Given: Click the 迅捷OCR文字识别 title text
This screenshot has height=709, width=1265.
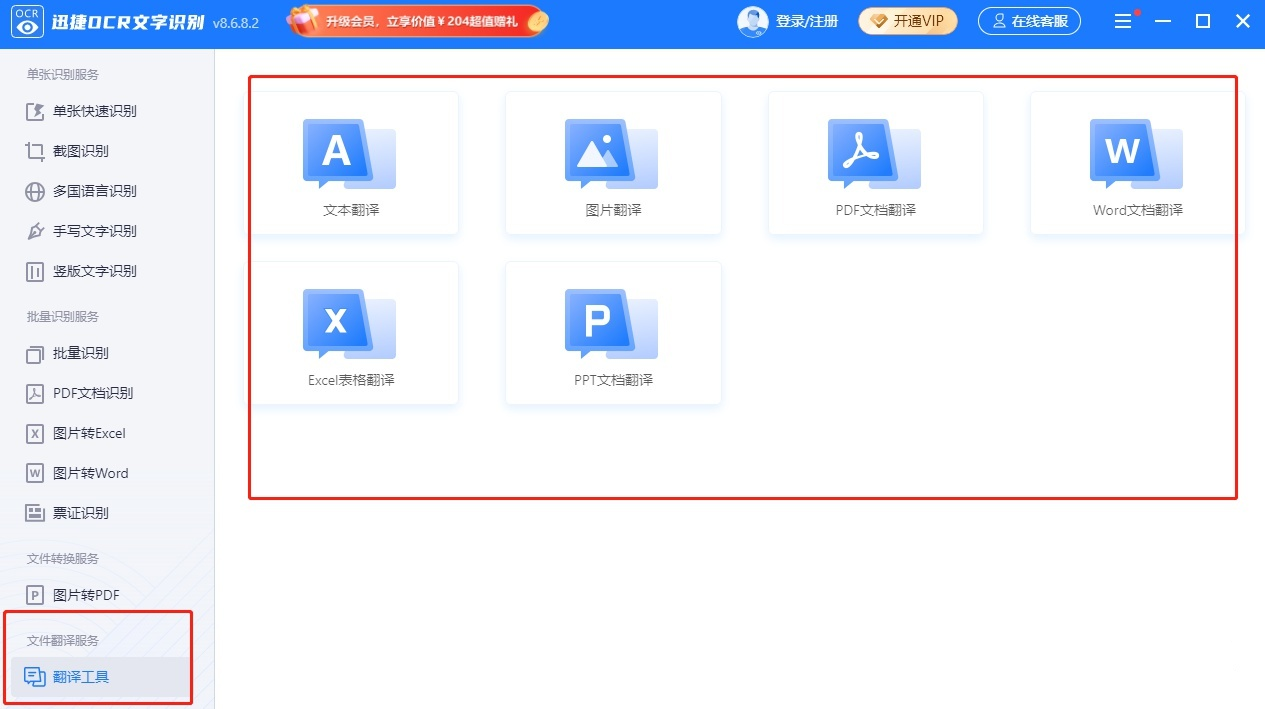Looking at the screenshot, I should [x=129, y=21].
